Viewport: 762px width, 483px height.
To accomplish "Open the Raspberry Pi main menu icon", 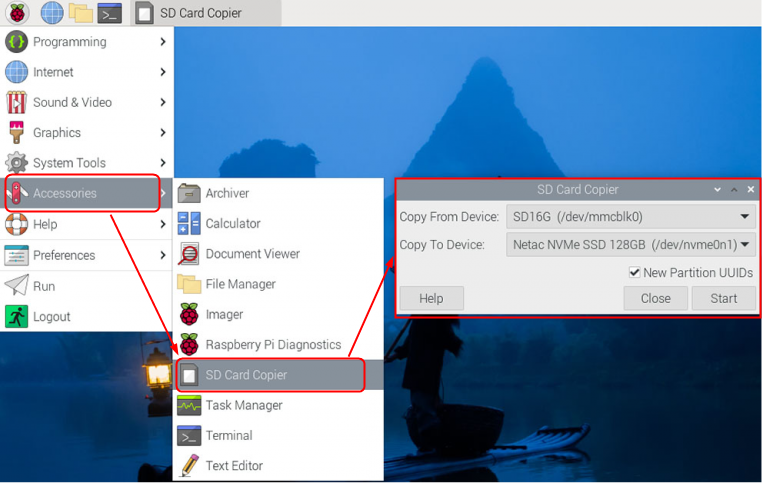I will click(18, 13).
